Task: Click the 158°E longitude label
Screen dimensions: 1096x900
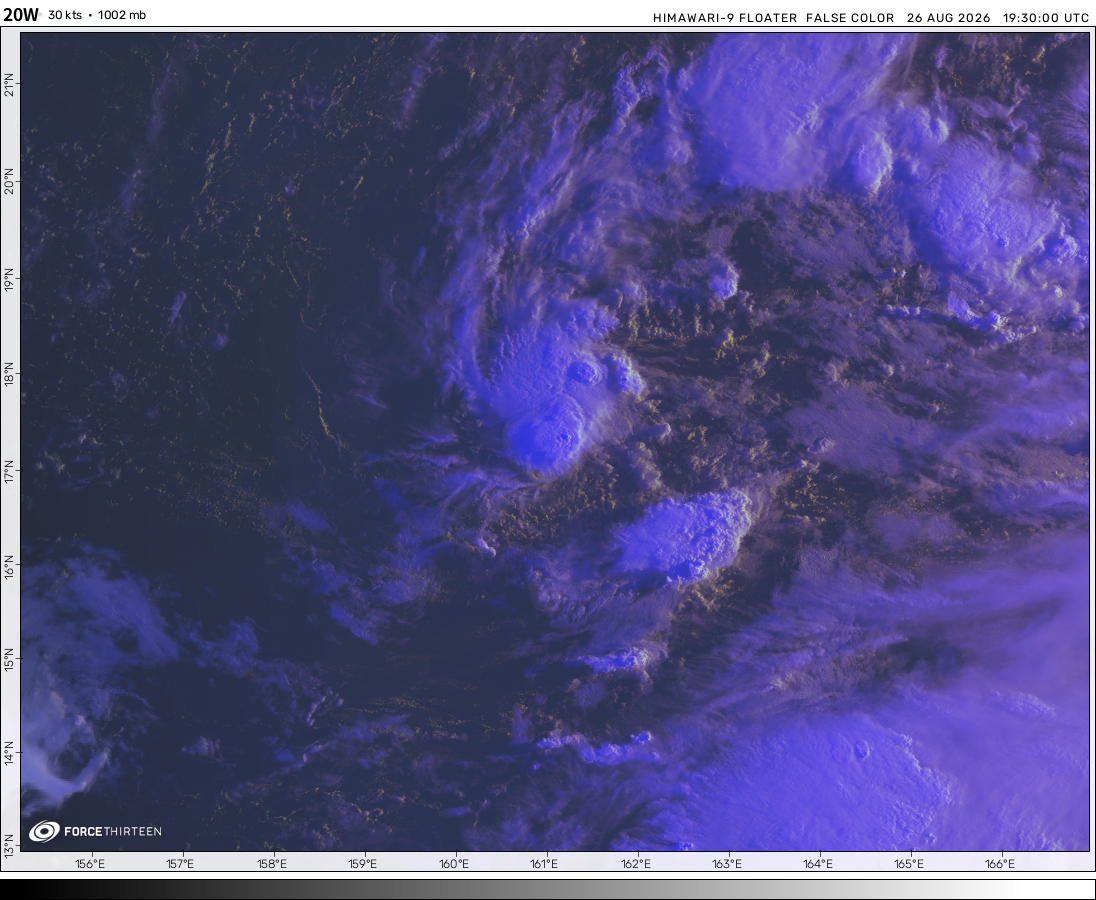Action: 272,864
